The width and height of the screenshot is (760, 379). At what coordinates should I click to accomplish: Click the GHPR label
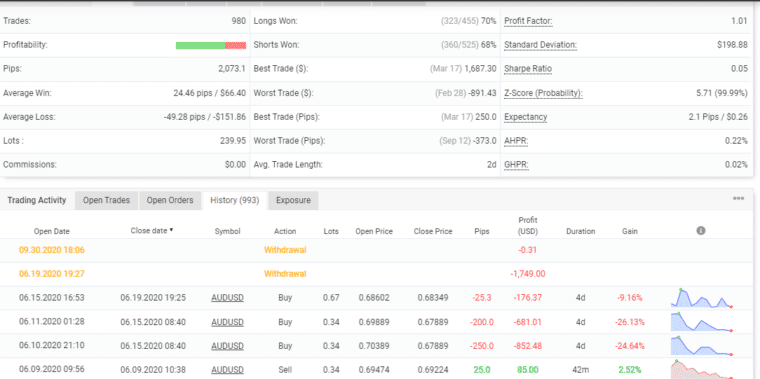516,165
